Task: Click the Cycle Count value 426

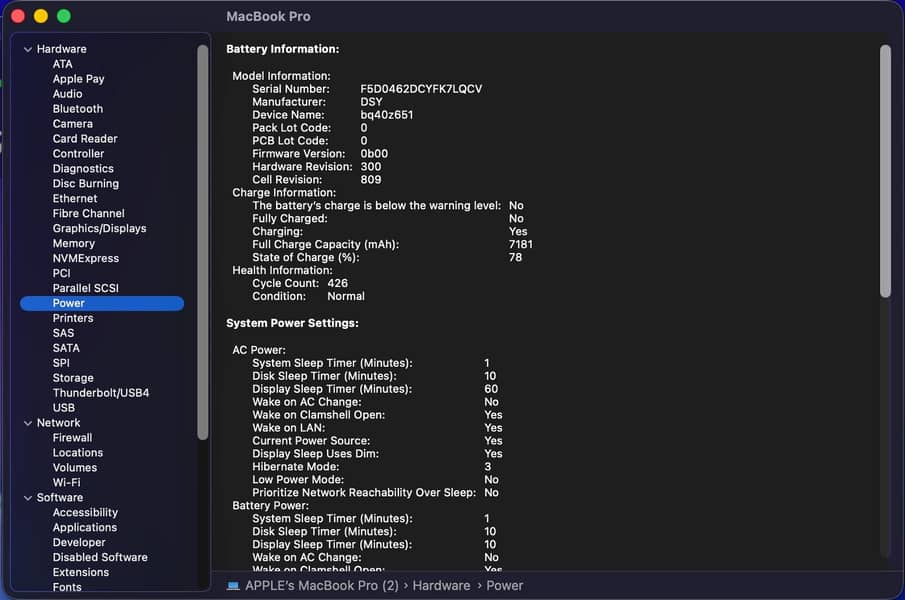Action: point(338,283)
